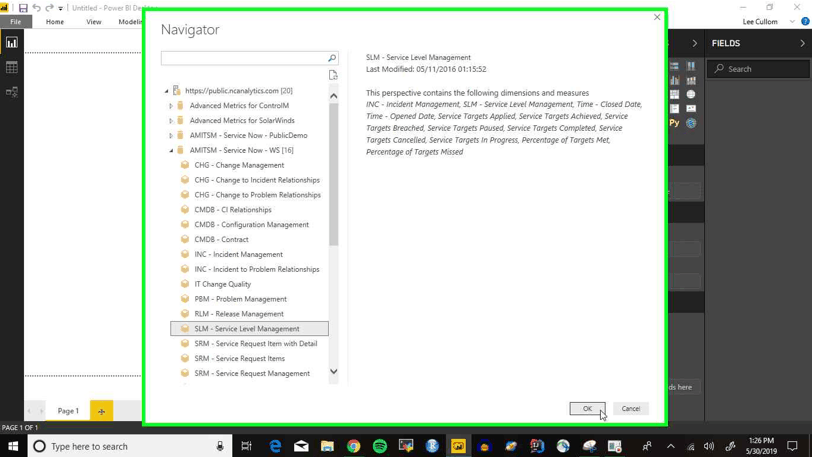Open the File menu in Power BI

point(16,22)
